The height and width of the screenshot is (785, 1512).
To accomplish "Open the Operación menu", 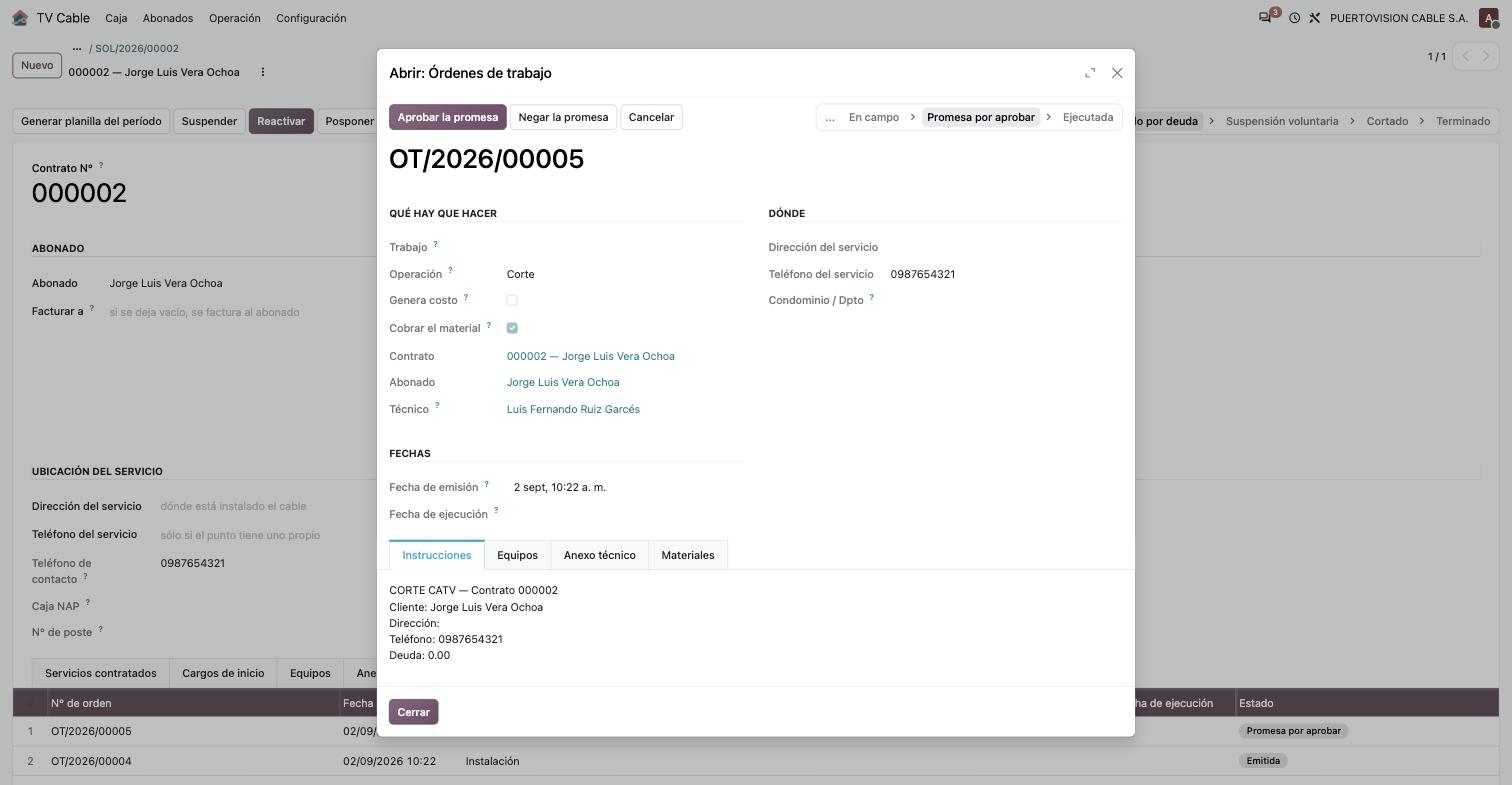I will click(x=235, y=18).
